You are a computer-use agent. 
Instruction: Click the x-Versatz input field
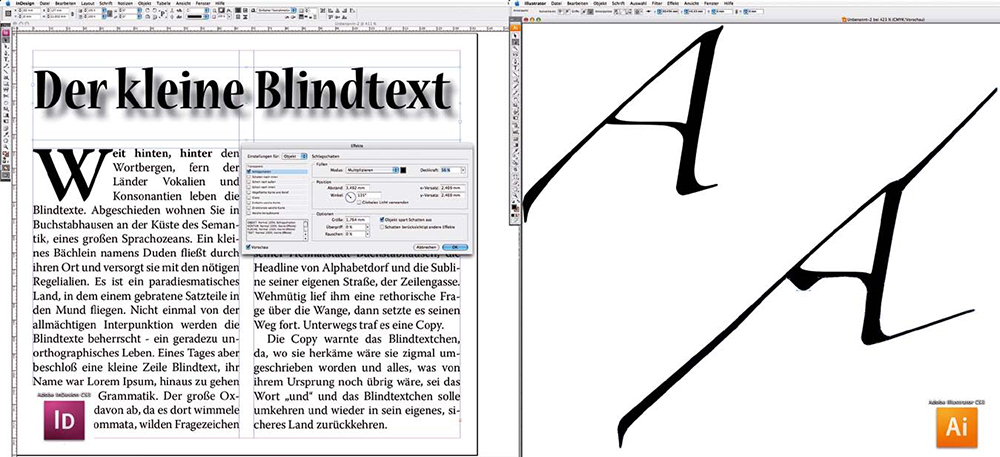click(x=453, y=188)
